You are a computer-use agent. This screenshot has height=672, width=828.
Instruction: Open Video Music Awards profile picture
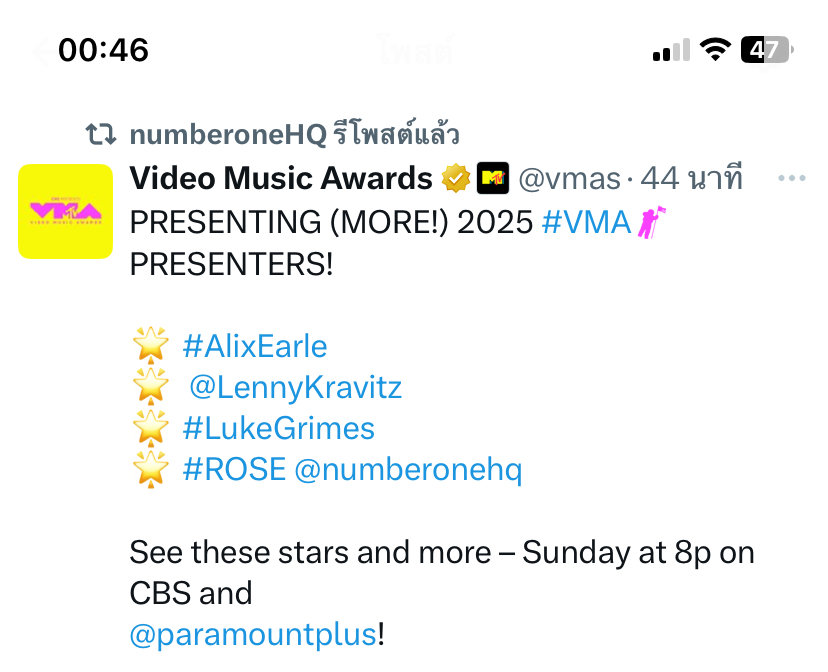pyautogui.click(x=65, y=211)
